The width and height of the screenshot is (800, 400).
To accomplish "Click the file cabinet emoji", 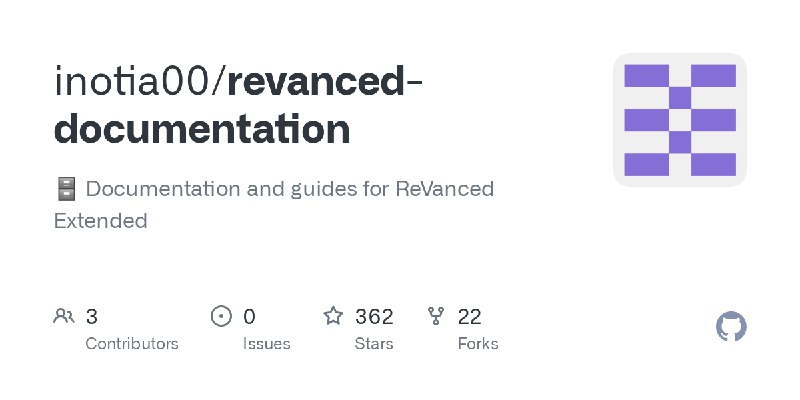I will click(65, 189).
